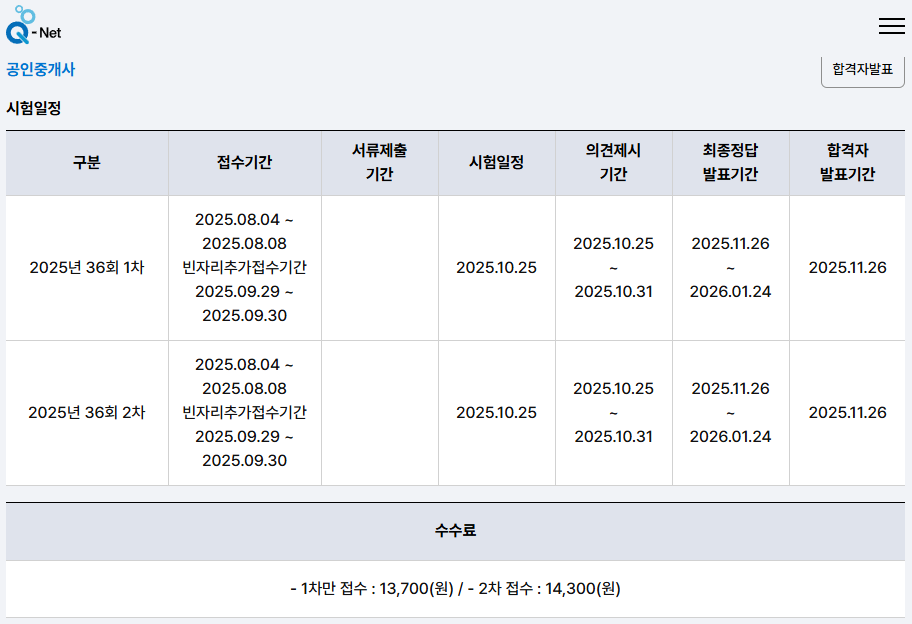Viewport: 912px width, 624px height.
Task: Select the exam date 2025.10.25 for 1차
Action: coord(497,268)
